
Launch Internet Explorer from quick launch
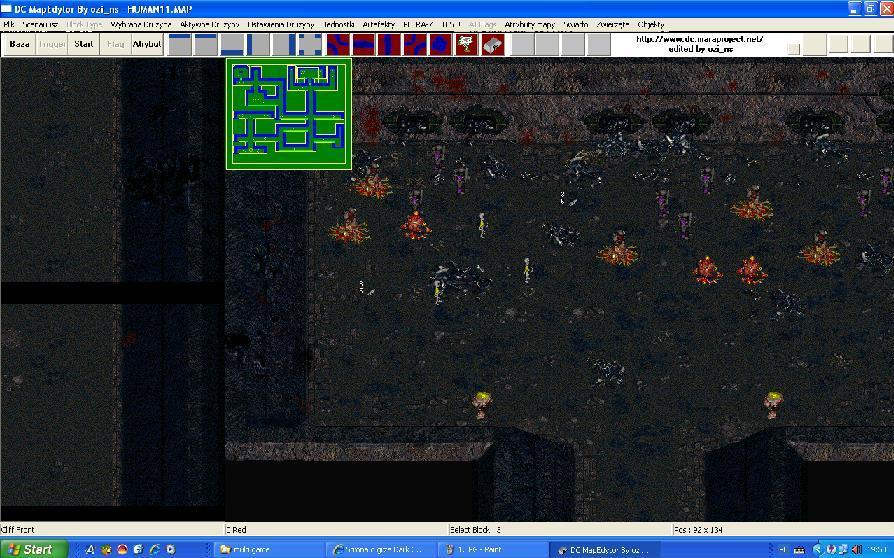click(154, 549)
